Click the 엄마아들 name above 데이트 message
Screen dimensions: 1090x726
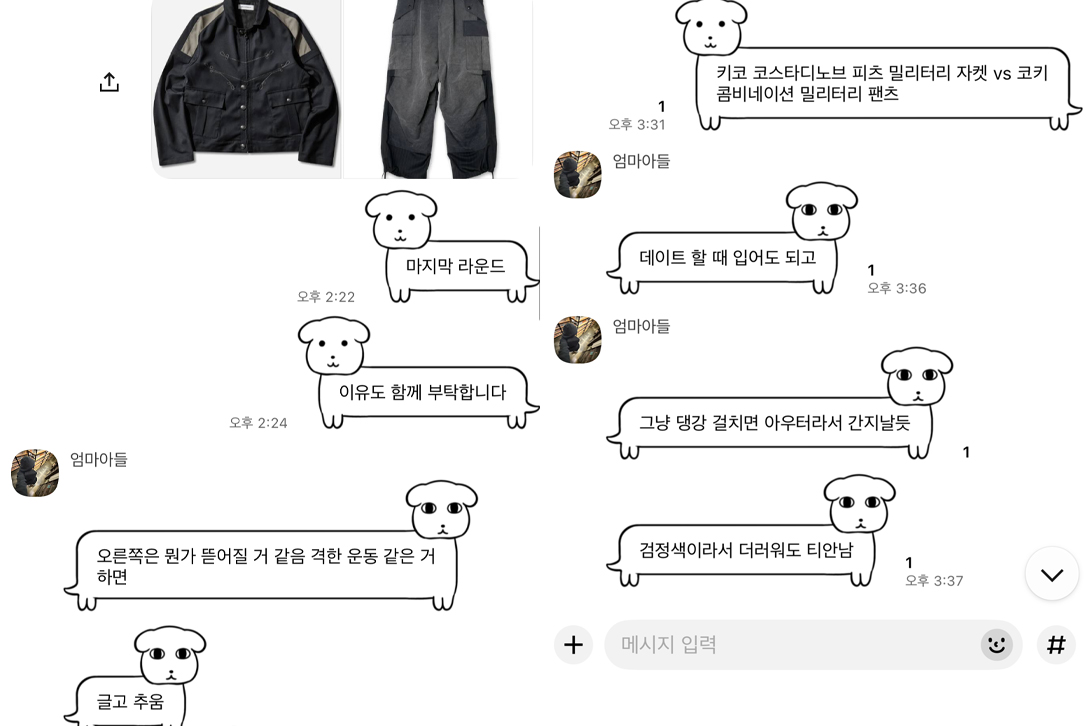click(641, 161)
